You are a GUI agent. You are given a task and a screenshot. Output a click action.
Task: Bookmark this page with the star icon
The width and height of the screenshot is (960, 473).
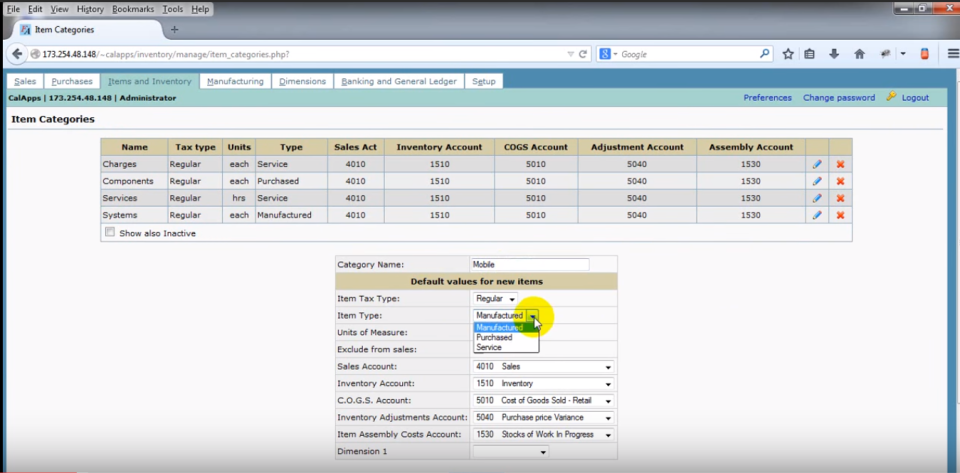tap(788, 54)
